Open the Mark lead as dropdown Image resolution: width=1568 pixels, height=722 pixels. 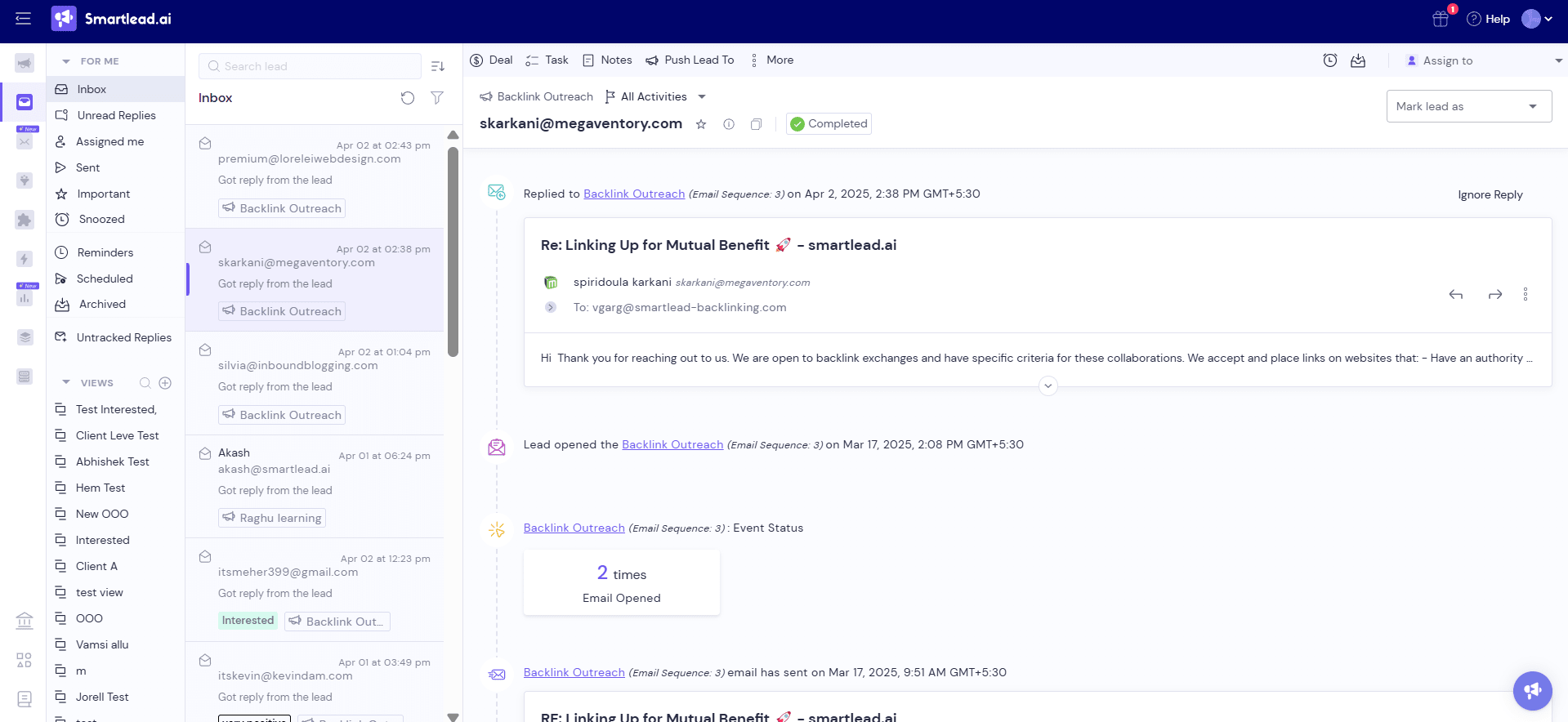pos(1469,106)
